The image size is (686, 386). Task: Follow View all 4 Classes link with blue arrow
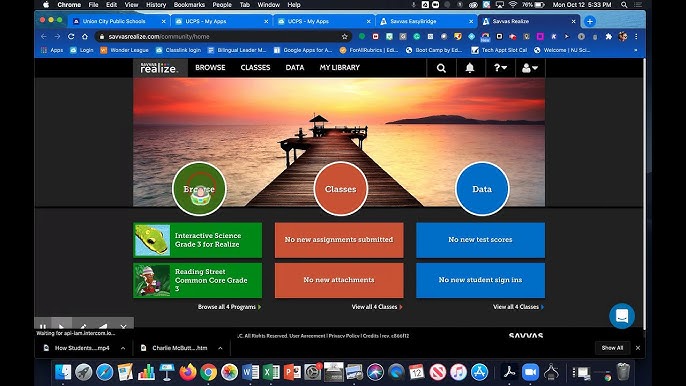pos(518,307)
